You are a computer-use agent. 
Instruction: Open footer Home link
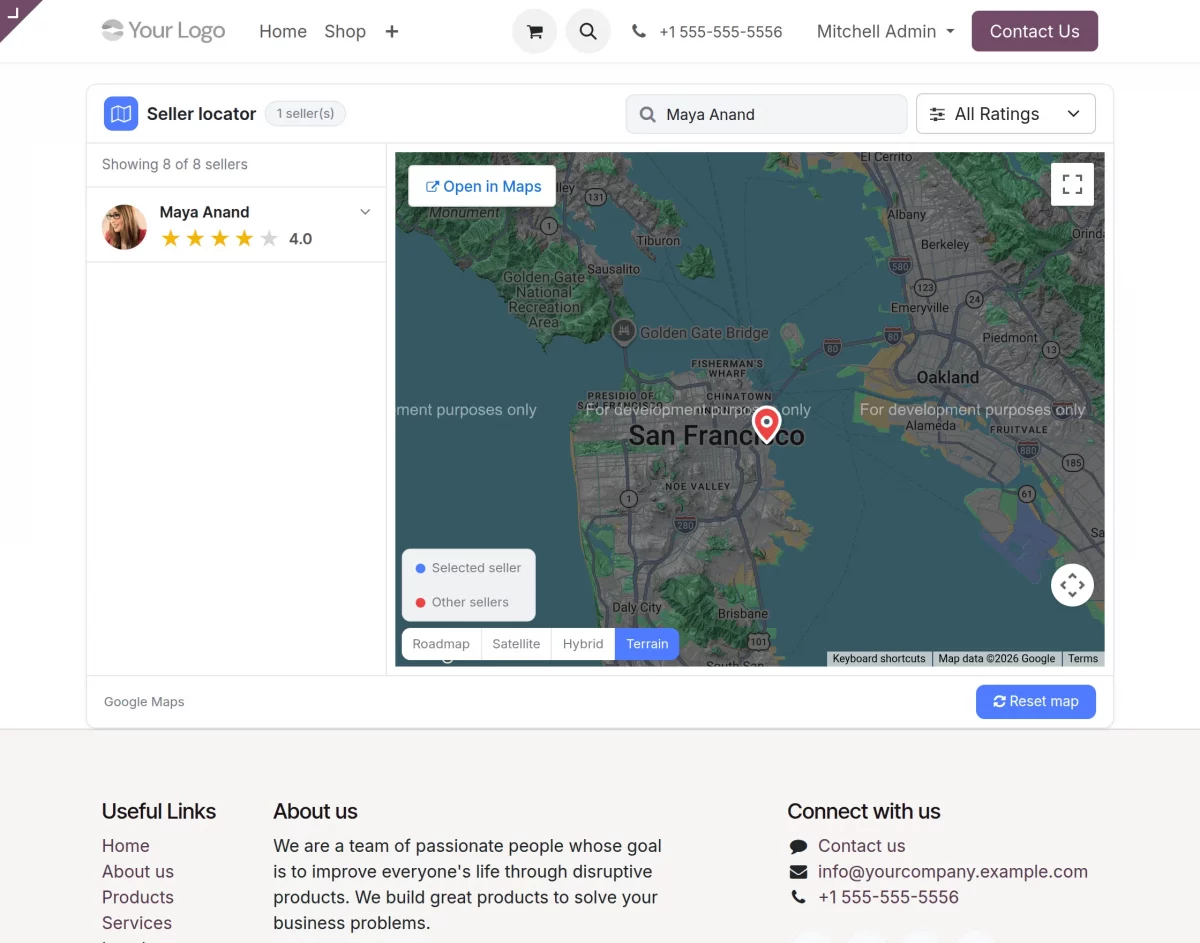[x=126, y=846]
